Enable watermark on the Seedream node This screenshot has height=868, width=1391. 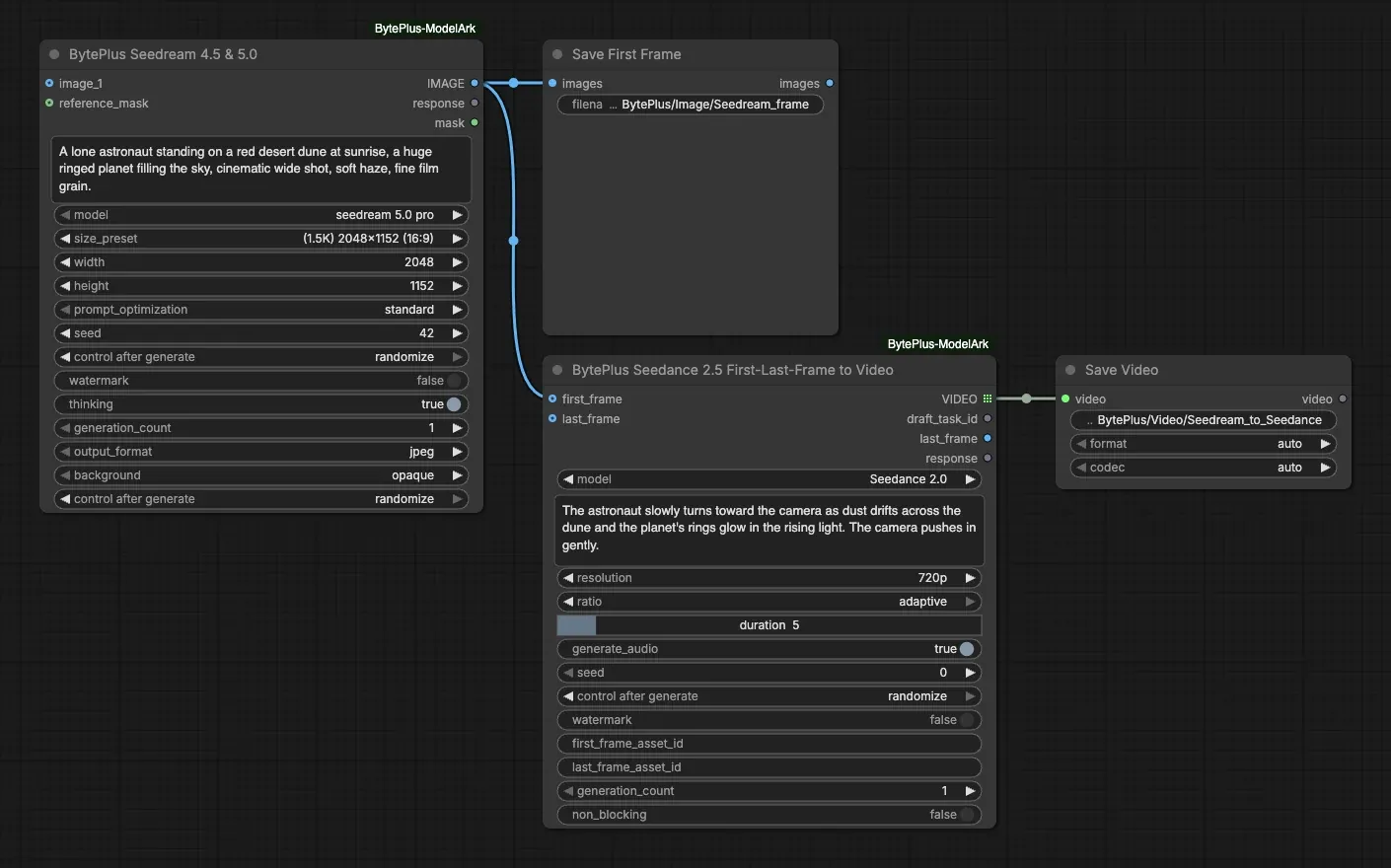coord(454,381)
